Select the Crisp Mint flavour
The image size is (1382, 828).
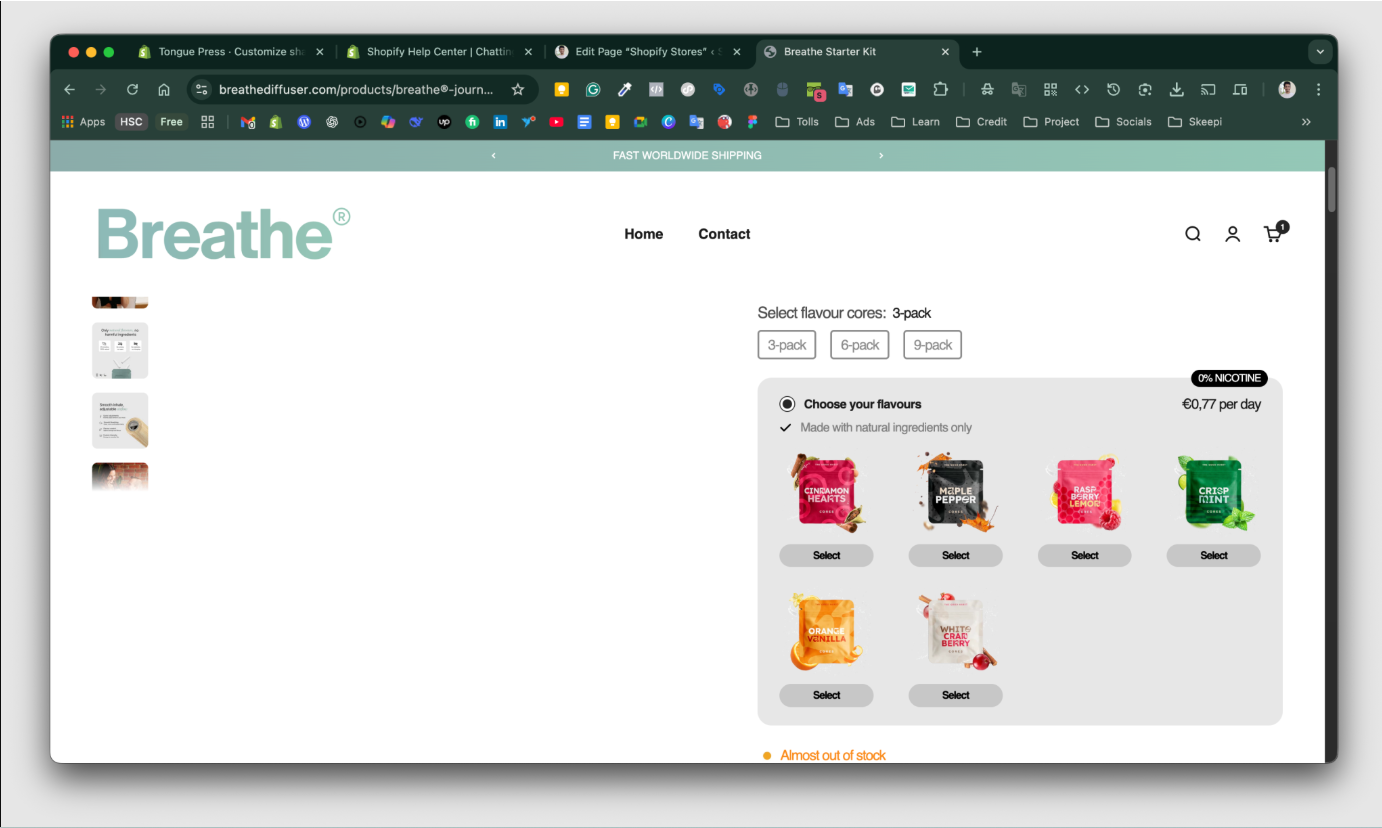click(1213, 555)
